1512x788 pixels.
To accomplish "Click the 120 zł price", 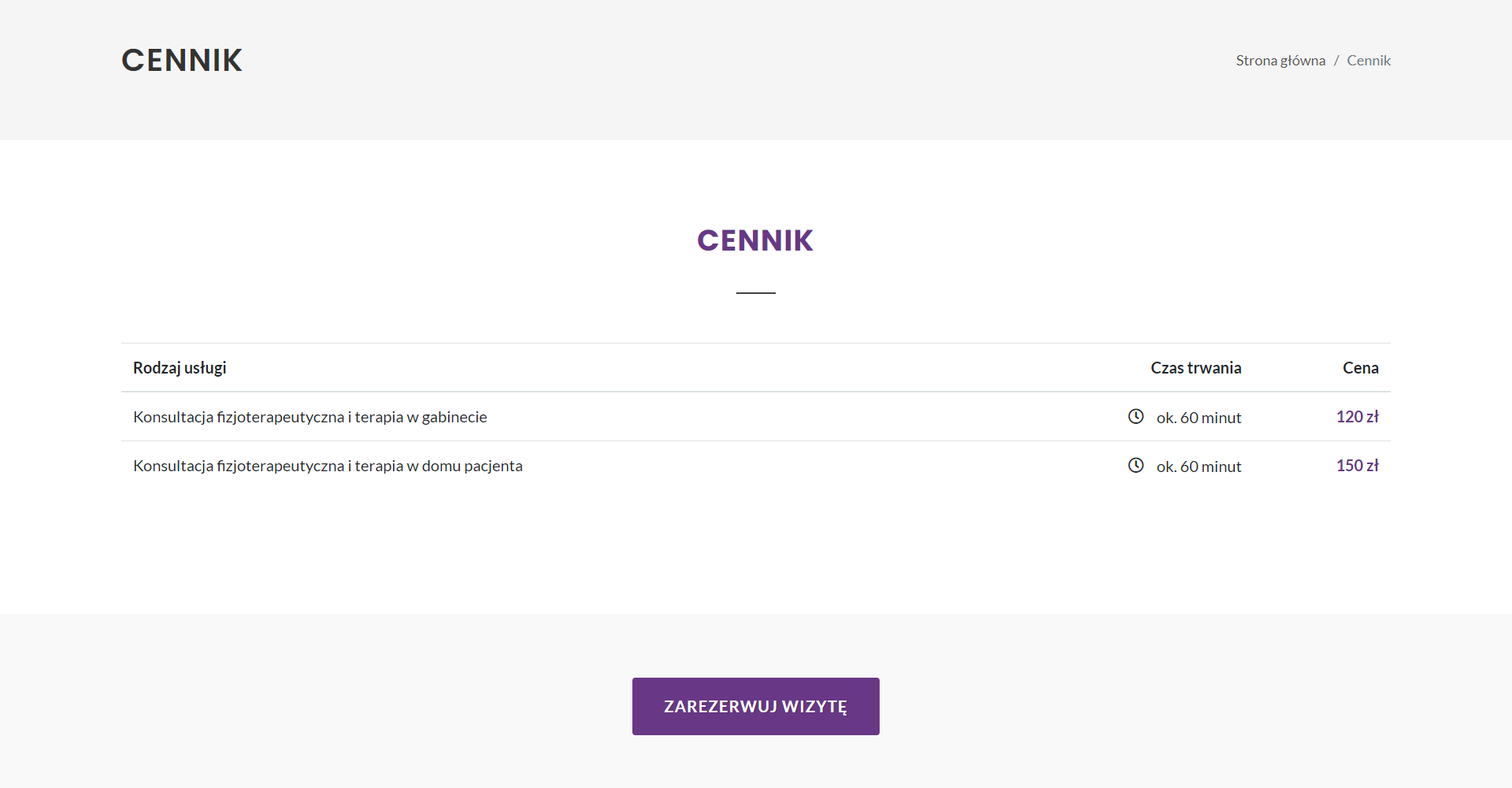I will pyautogui.click(x=1358, y=417).
